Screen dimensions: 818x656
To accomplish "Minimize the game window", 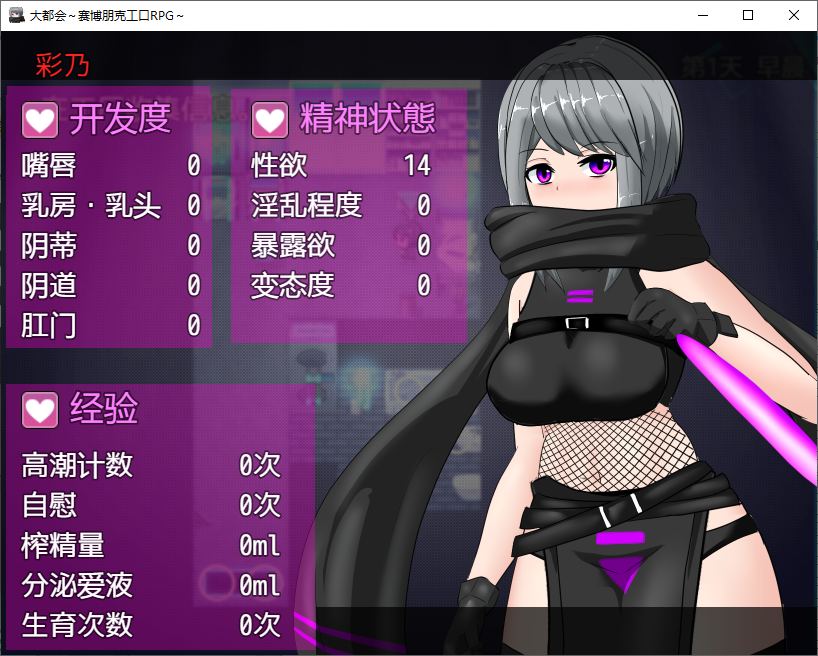I will click(702, 16).
